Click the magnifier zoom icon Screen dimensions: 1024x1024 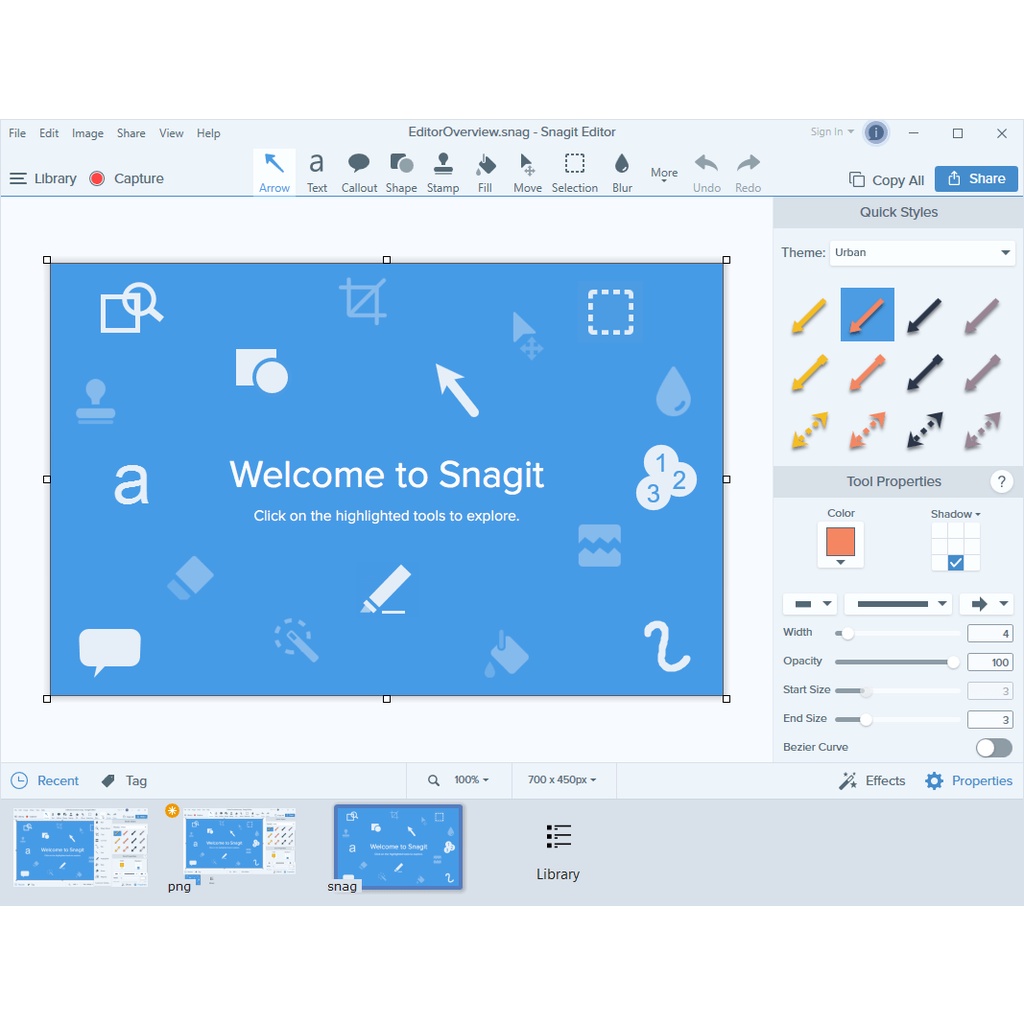pyautogui.click(x=434, y=780)
